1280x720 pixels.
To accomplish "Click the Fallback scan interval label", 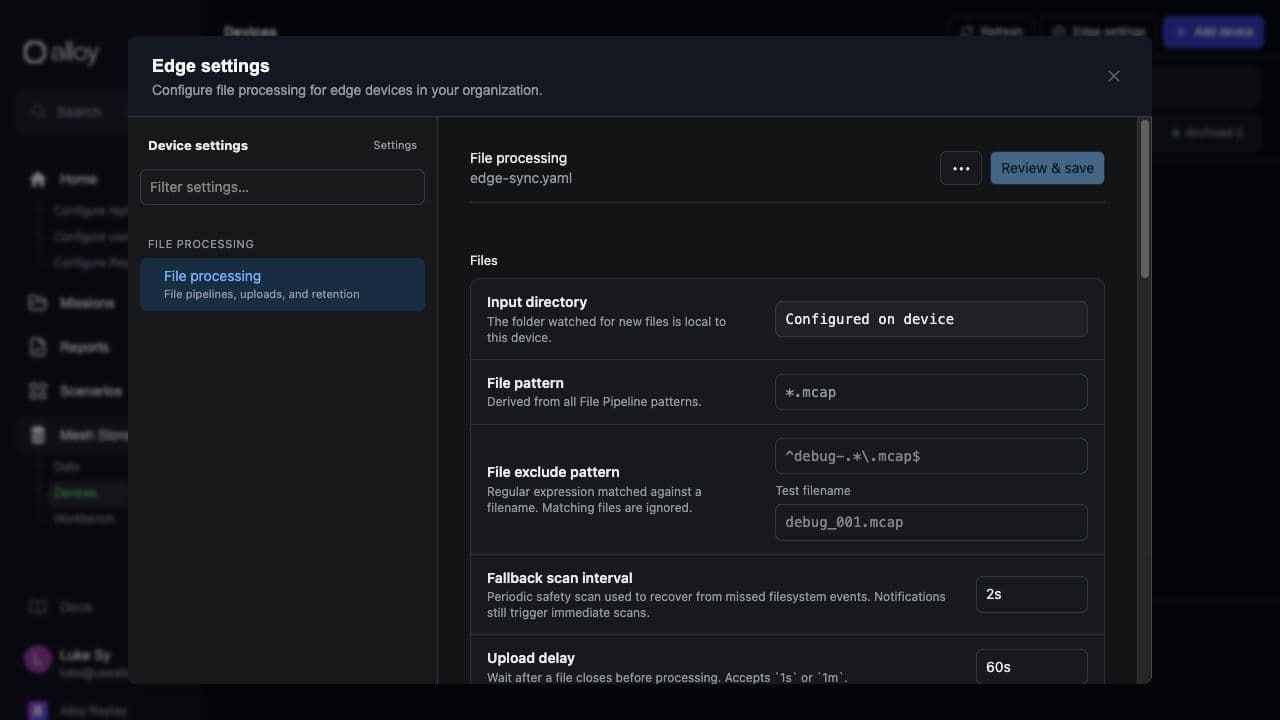I will pyautogui.click(x=560, y=578).
